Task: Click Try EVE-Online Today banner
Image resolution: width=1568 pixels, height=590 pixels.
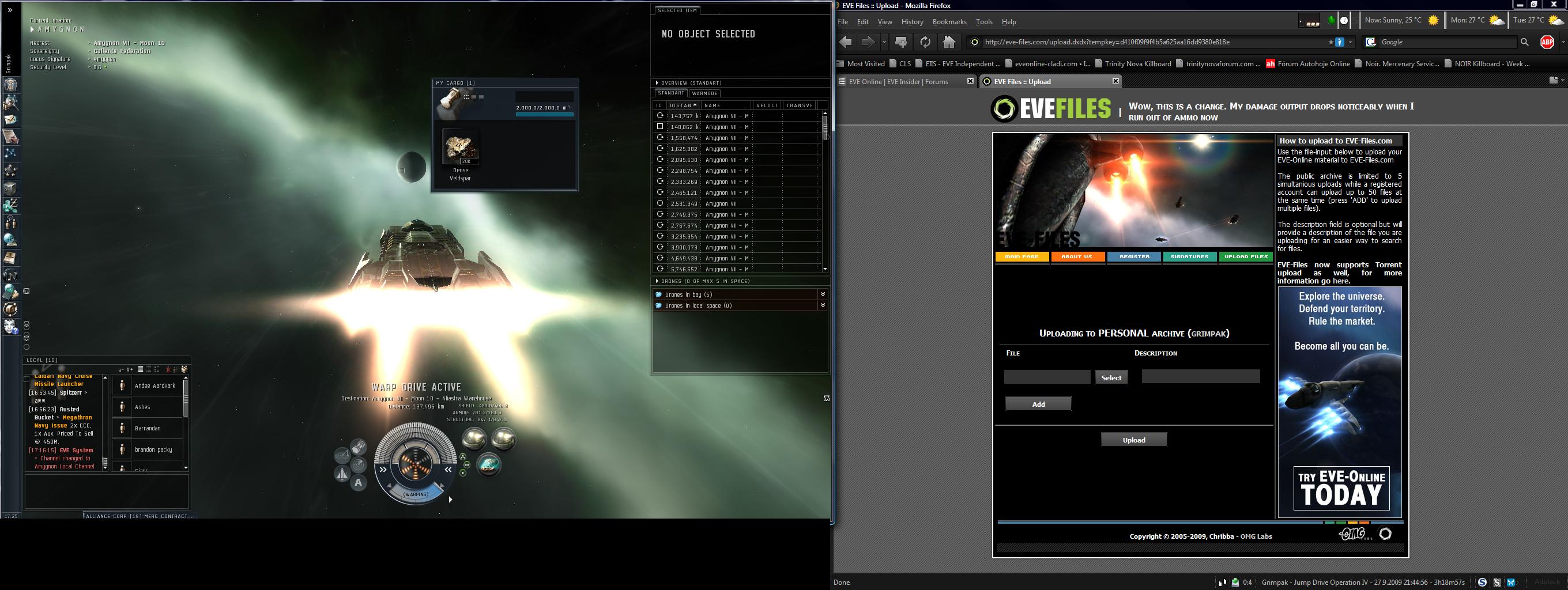Action: tap(1341, 488)
